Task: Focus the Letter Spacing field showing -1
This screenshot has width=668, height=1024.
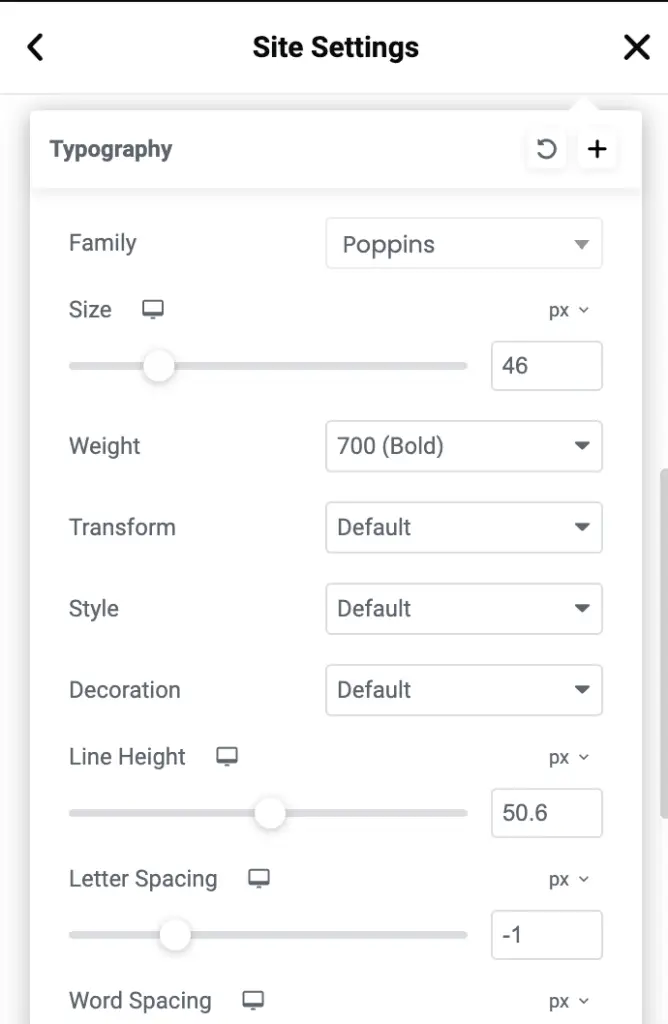Action: tap(547, 935)
